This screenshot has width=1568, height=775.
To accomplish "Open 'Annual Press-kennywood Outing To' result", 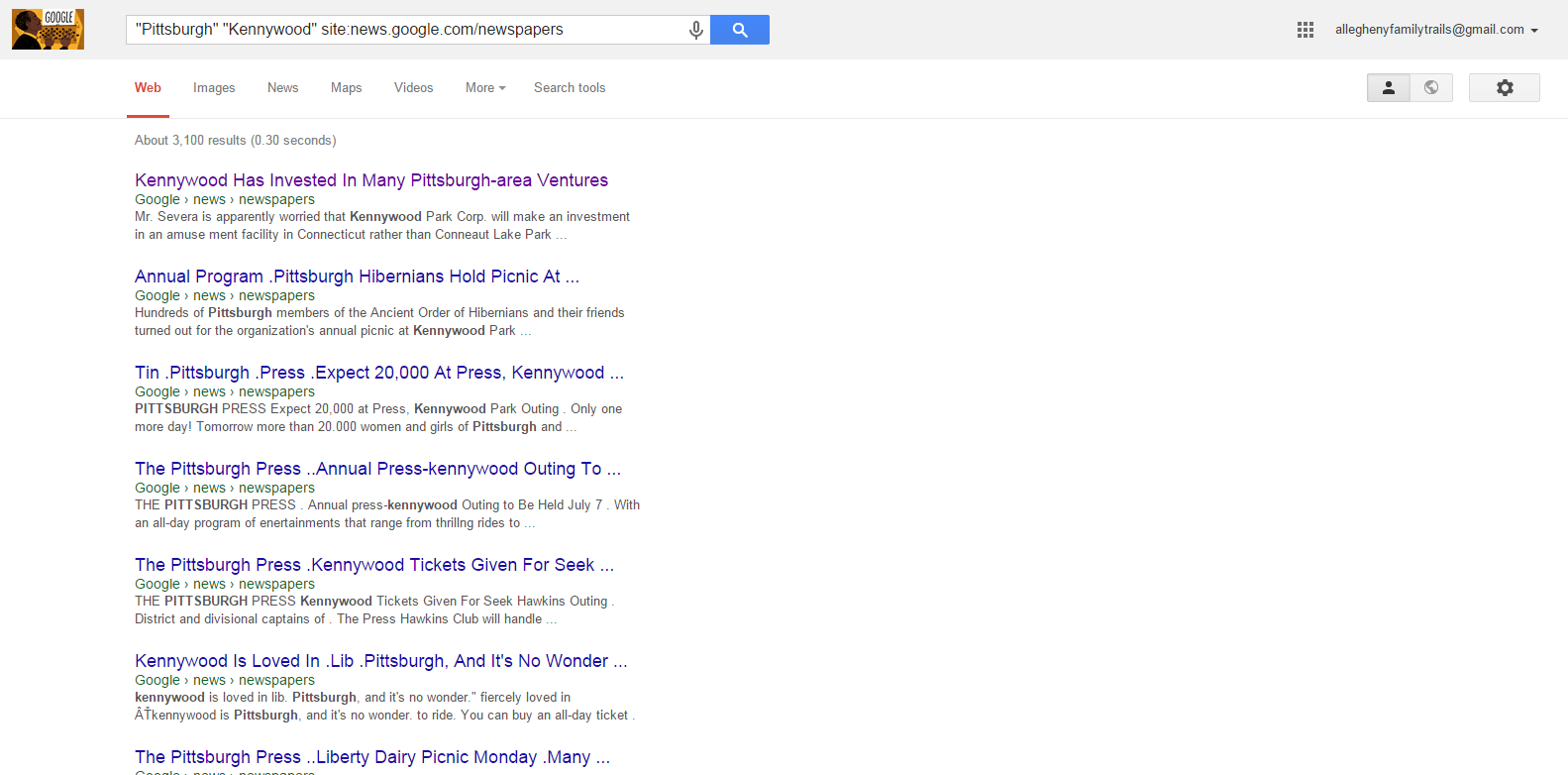I will [x=377, y=469].
